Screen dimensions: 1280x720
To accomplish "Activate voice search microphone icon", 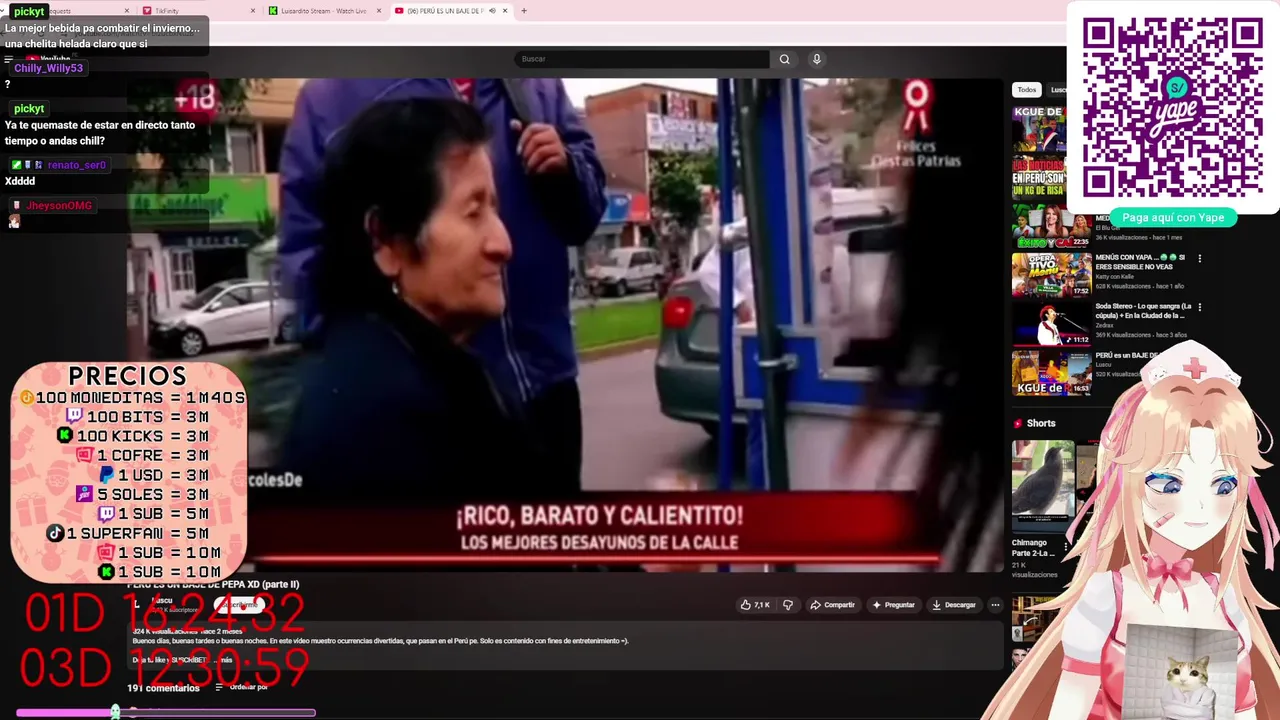I will click(x=816, y=59).
